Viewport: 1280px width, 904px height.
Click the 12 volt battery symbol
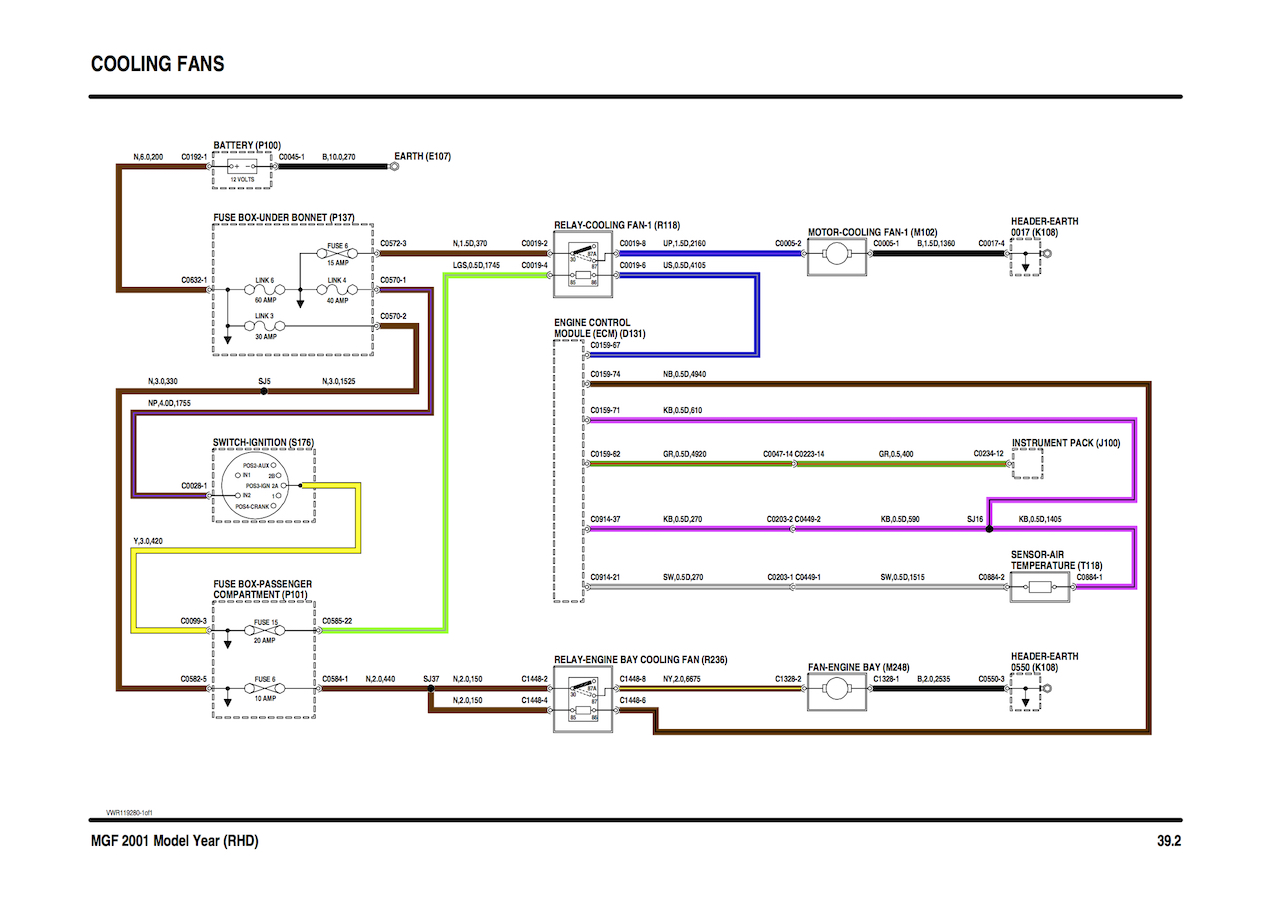point(242,168)
